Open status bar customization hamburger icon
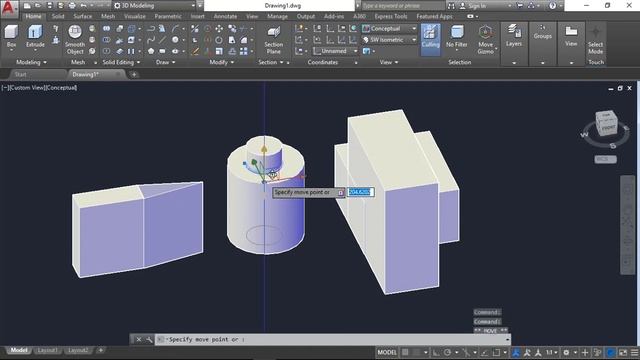The width and height of the screenshot is (640, 360). [634, 352]
